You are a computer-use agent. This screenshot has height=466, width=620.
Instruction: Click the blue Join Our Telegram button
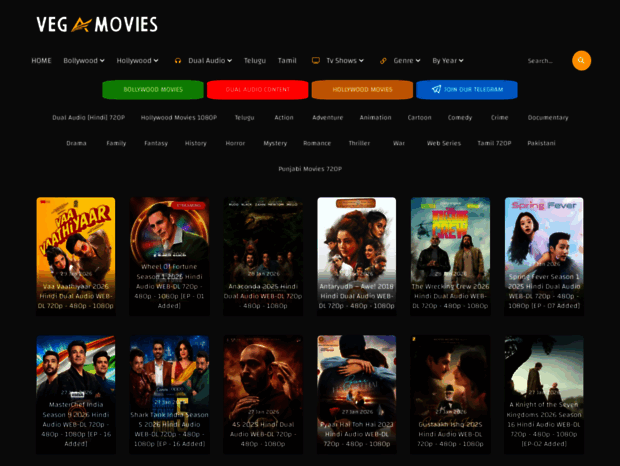click(467, 90)
